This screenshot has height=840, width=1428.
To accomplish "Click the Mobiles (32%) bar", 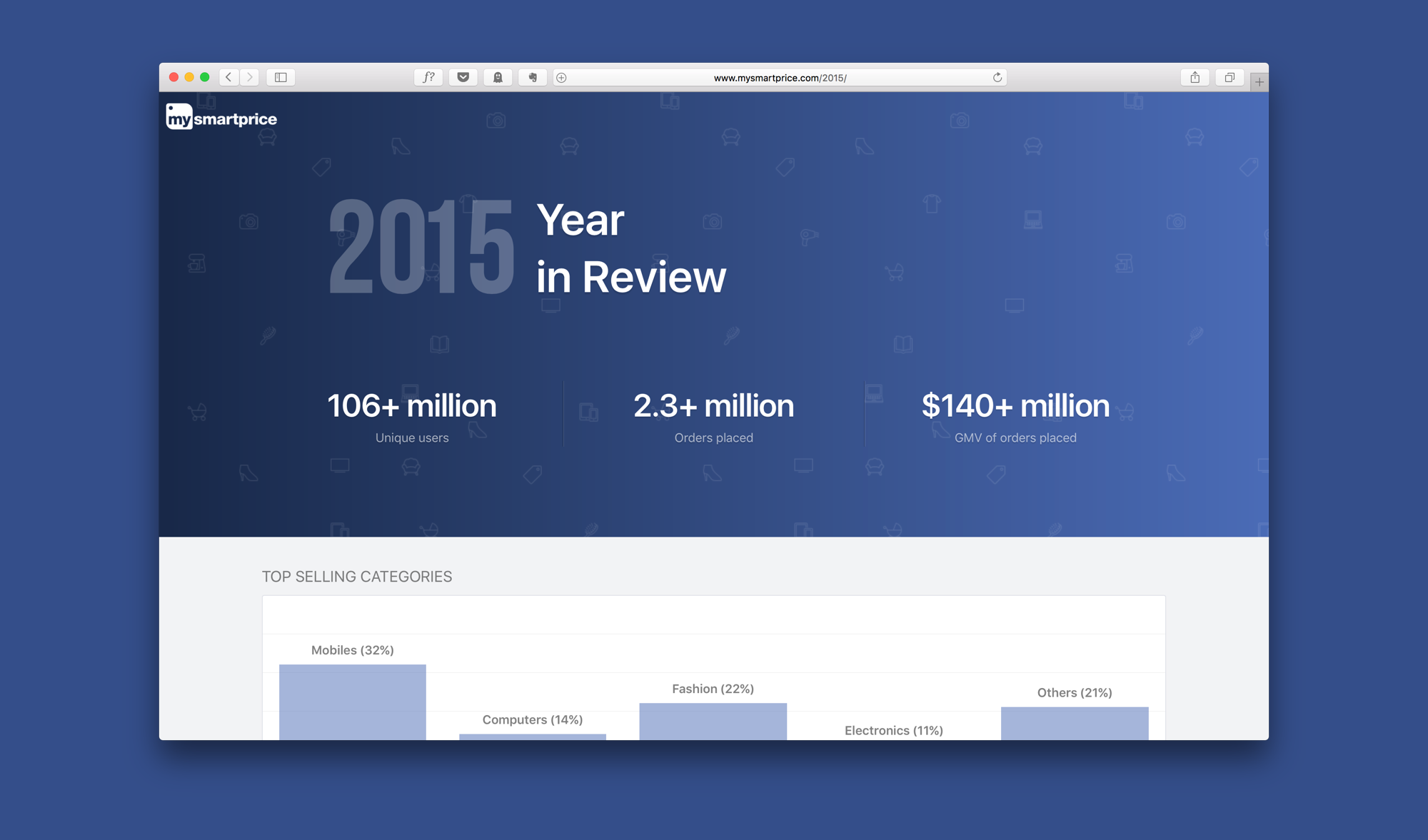I will [353, 702].
